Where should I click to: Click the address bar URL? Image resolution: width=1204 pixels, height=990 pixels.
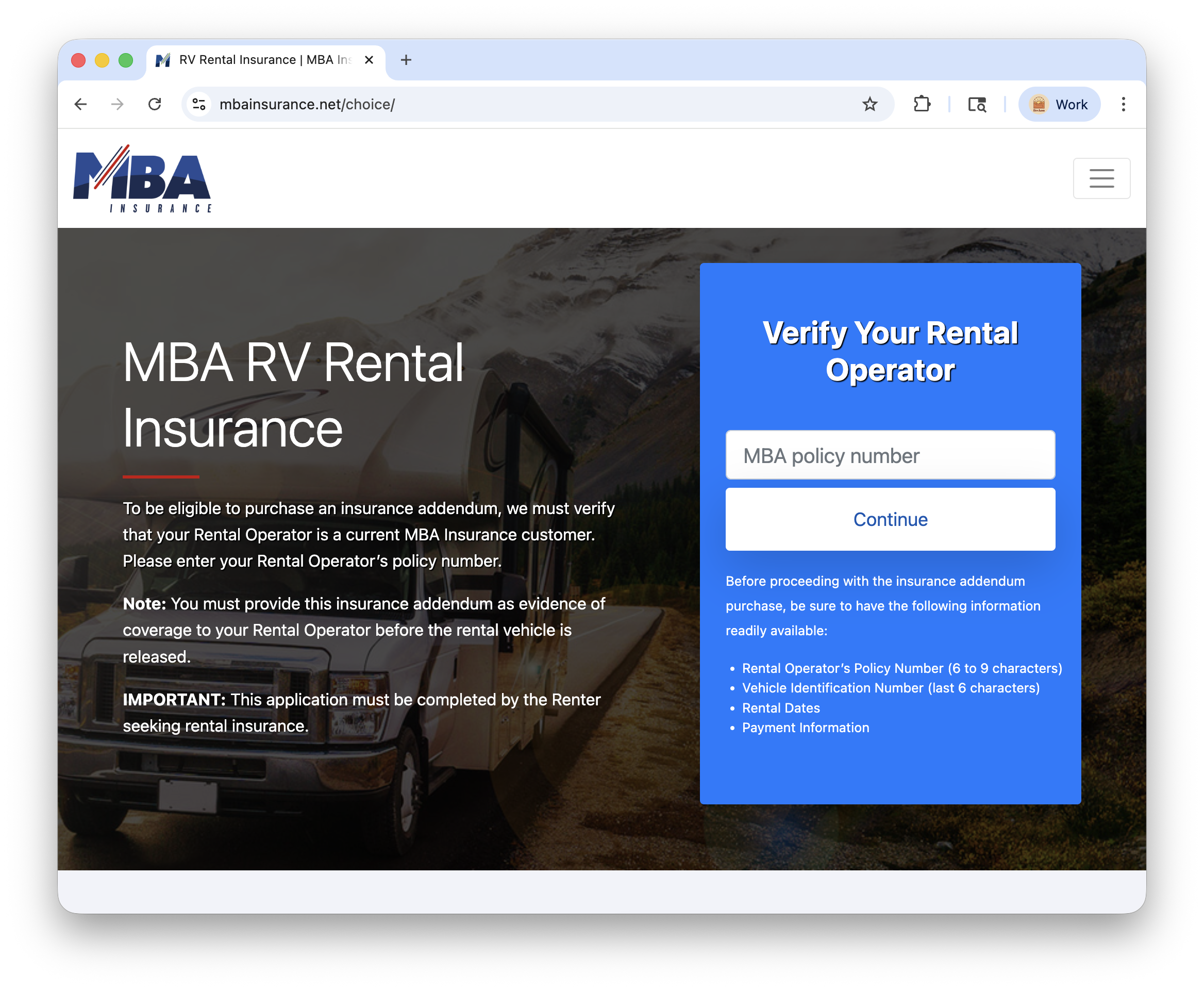[308, 104]
